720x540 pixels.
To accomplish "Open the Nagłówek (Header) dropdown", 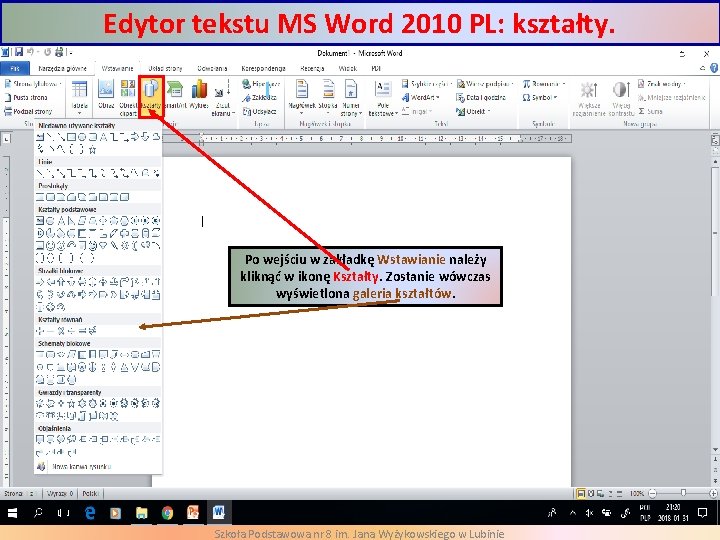I will pos(302,97).
